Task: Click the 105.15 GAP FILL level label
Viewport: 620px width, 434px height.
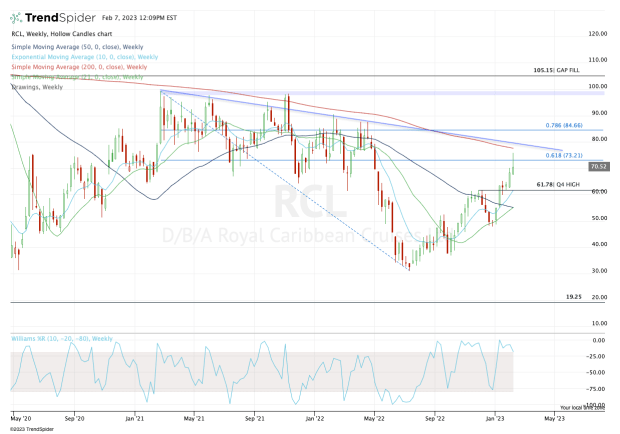Action: [x=558, y=71]
